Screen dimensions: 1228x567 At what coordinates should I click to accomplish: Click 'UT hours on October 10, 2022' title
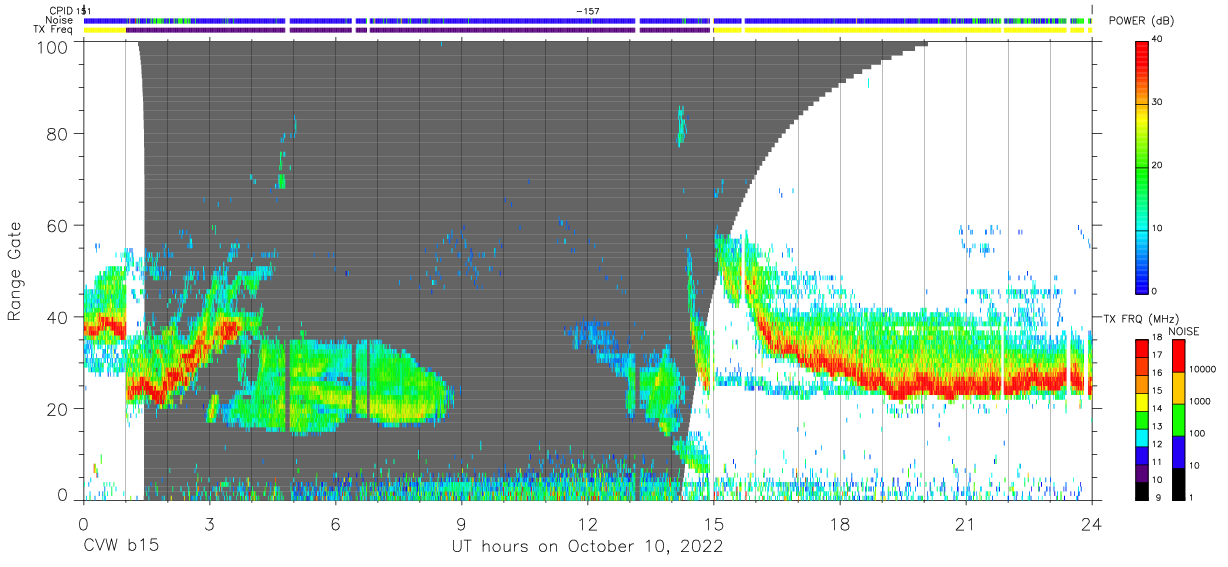click(x=587, y=547)
